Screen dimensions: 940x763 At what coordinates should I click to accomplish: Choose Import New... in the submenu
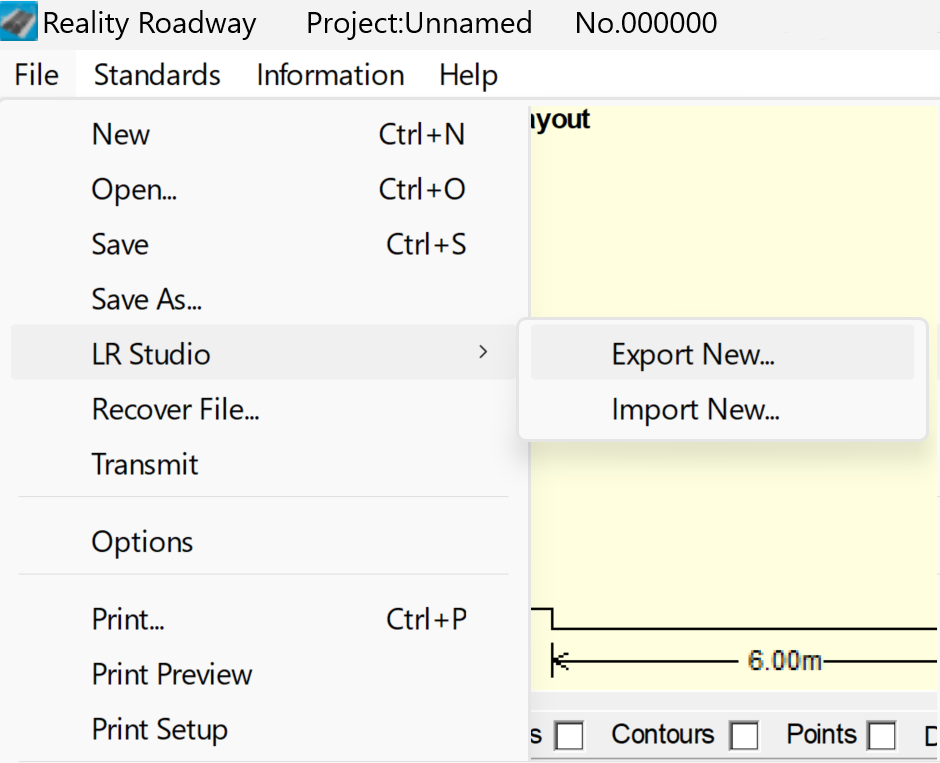[695, 409]
